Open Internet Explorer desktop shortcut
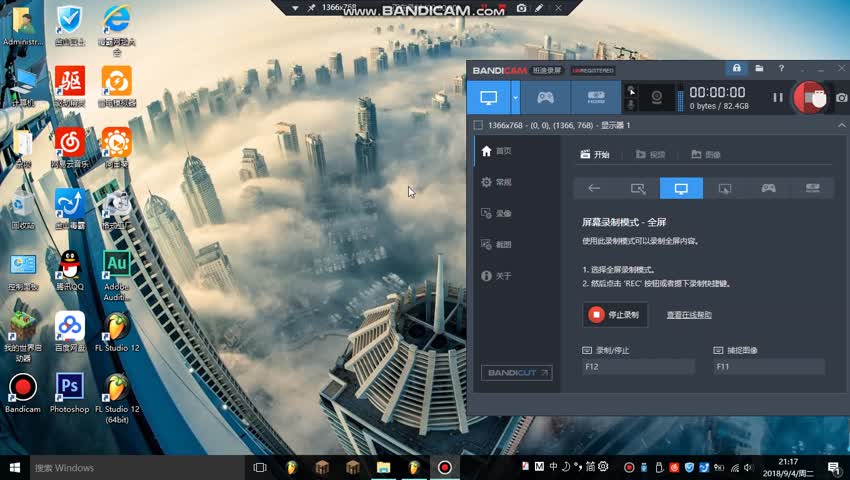Viewport: 850px width, 480px height. (x=117, y=30)
